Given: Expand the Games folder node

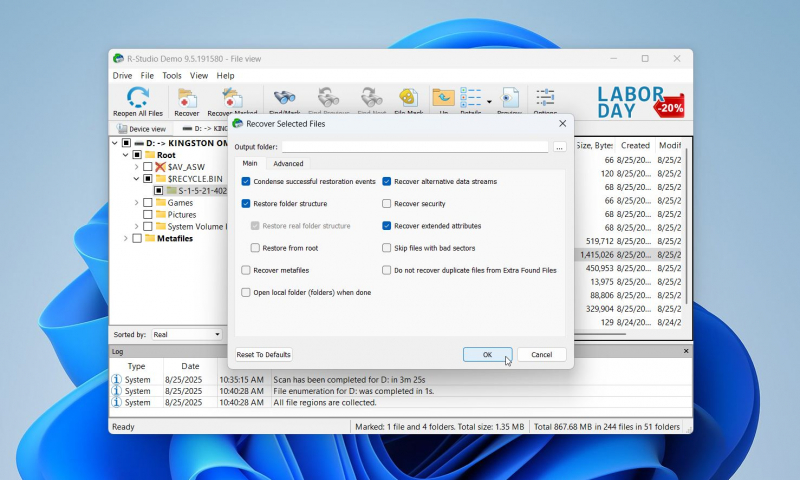Looking at the screenshot, I should pos(136,203).
